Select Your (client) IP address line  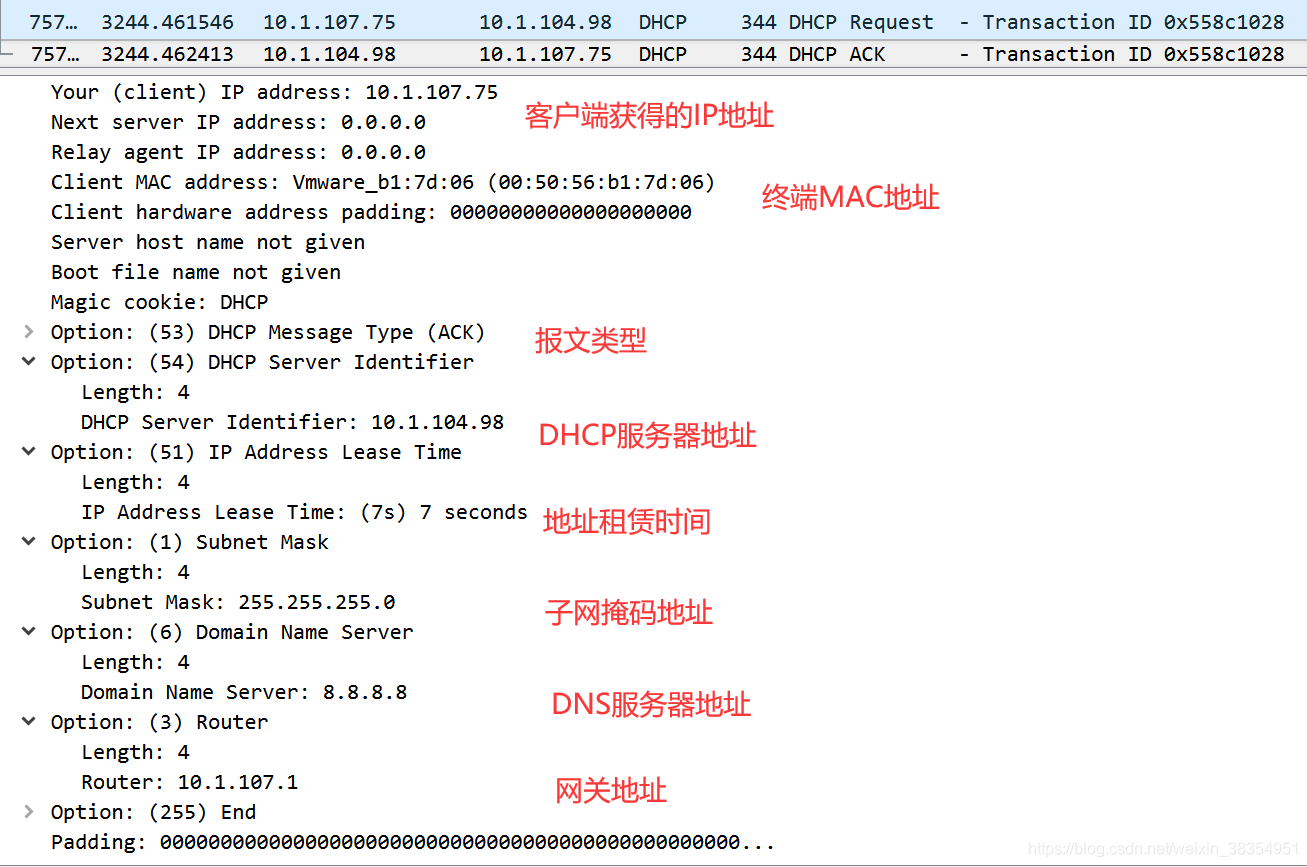click(274, 92)
